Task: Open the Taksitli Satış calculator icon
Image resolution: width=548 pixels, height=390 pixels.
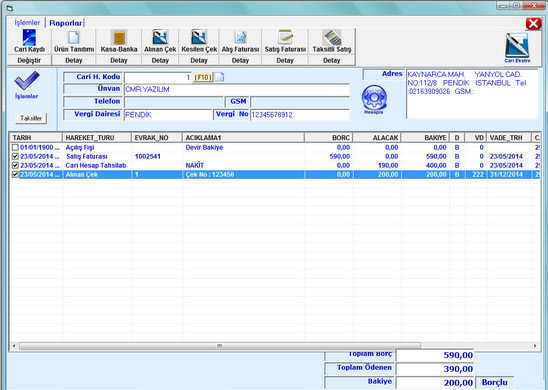Action: 331,37
